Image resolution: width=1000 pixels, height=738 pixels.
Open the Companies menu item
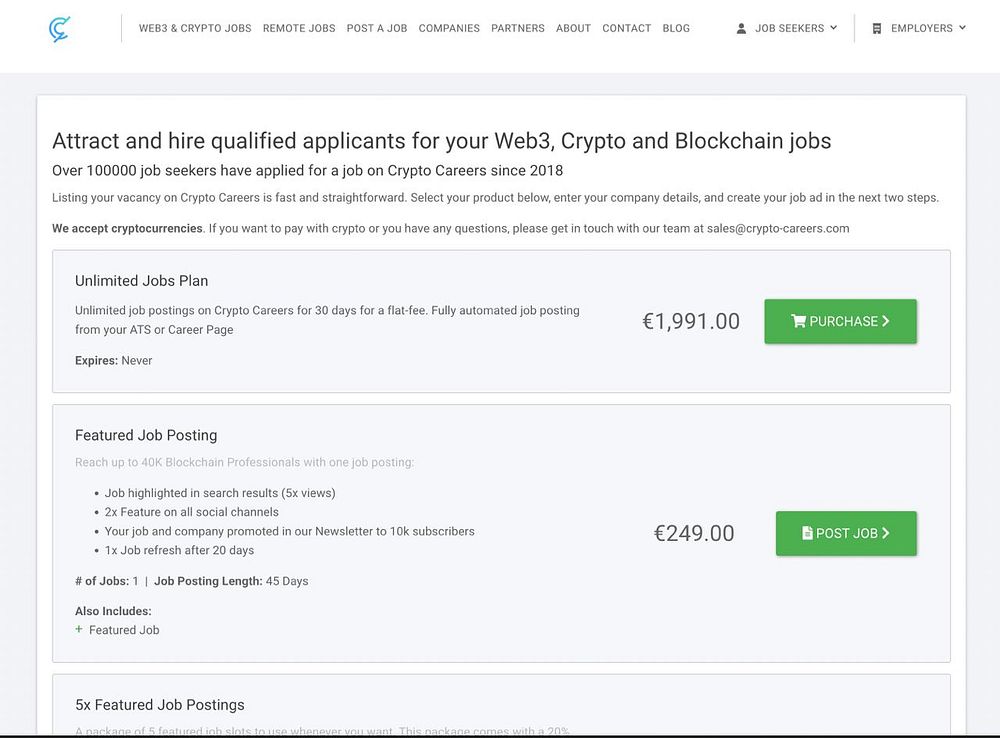click(x=449, y=29)
